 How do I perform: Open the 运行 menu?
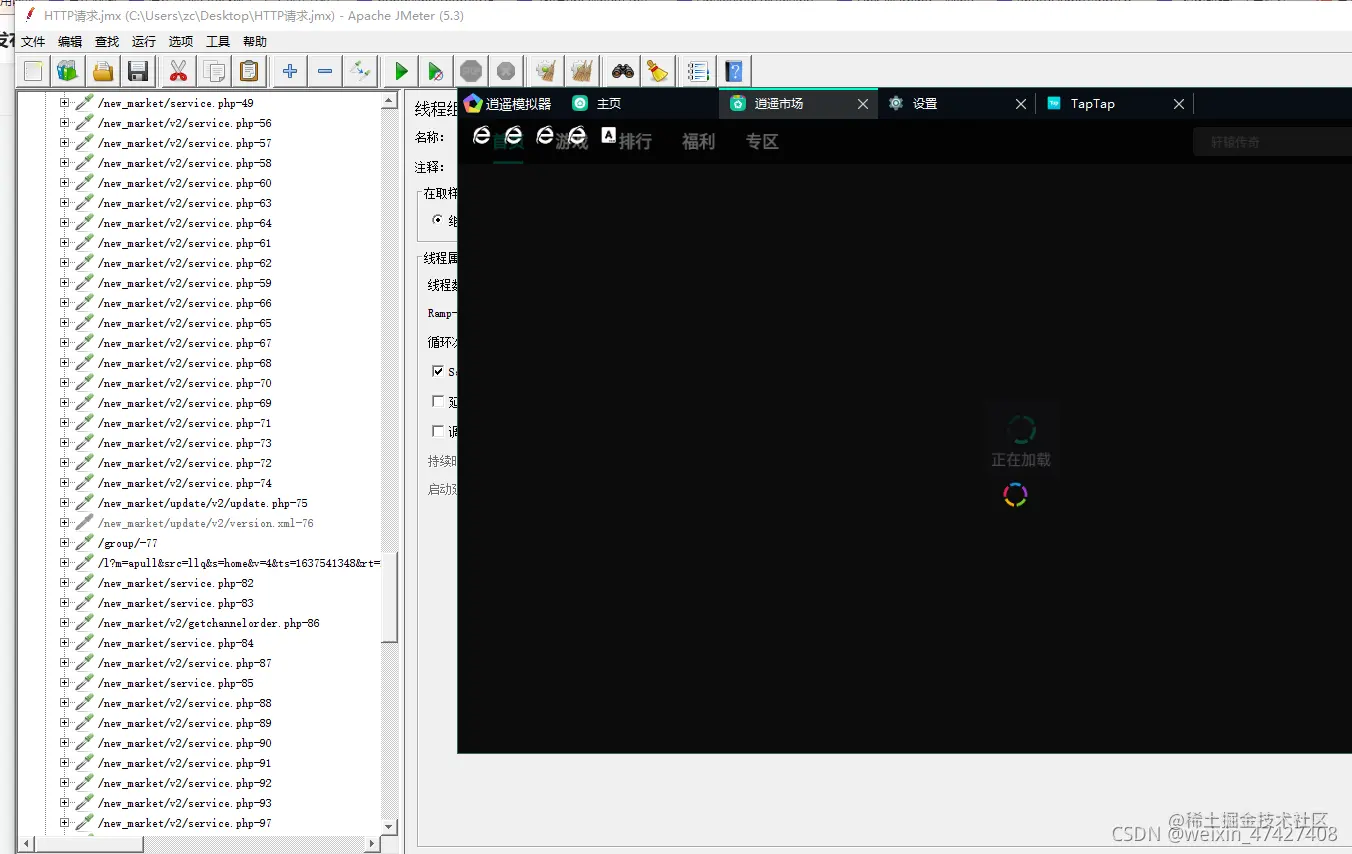(144, 42)
